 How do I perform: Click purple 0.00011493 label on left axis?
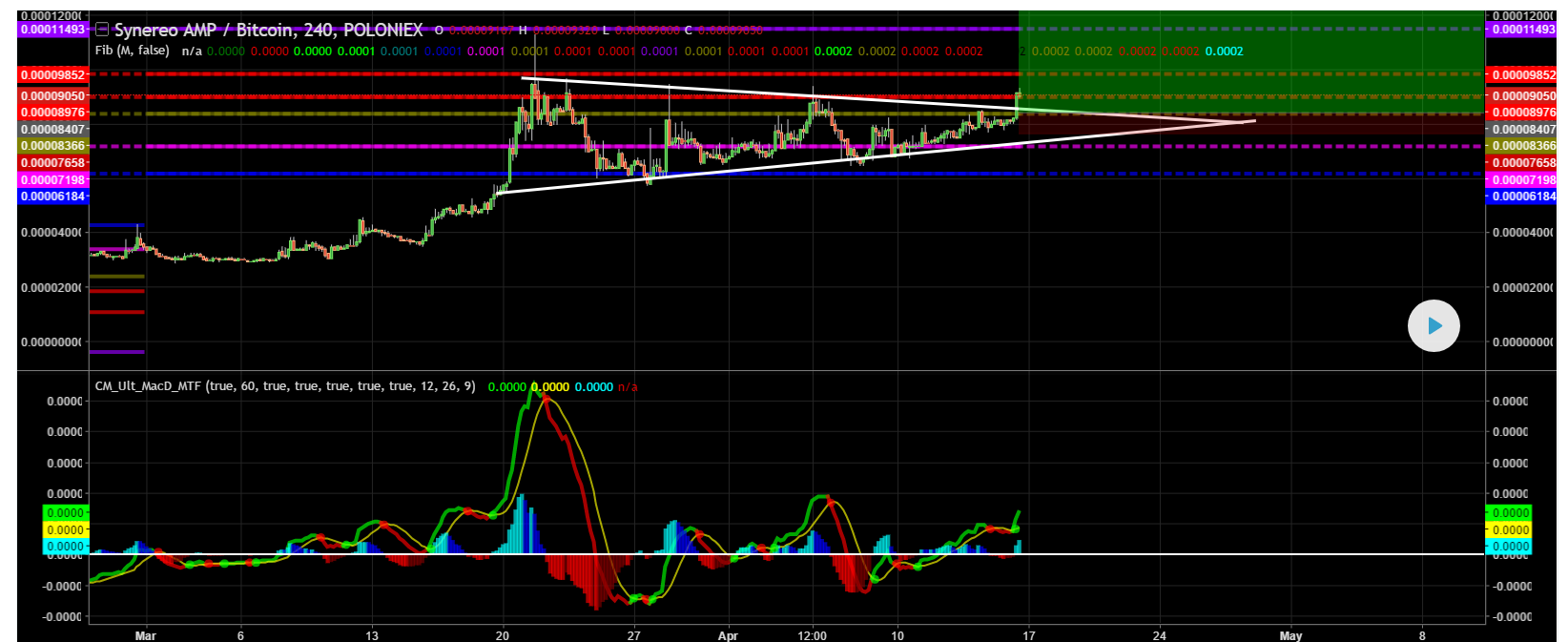(52, 30)
